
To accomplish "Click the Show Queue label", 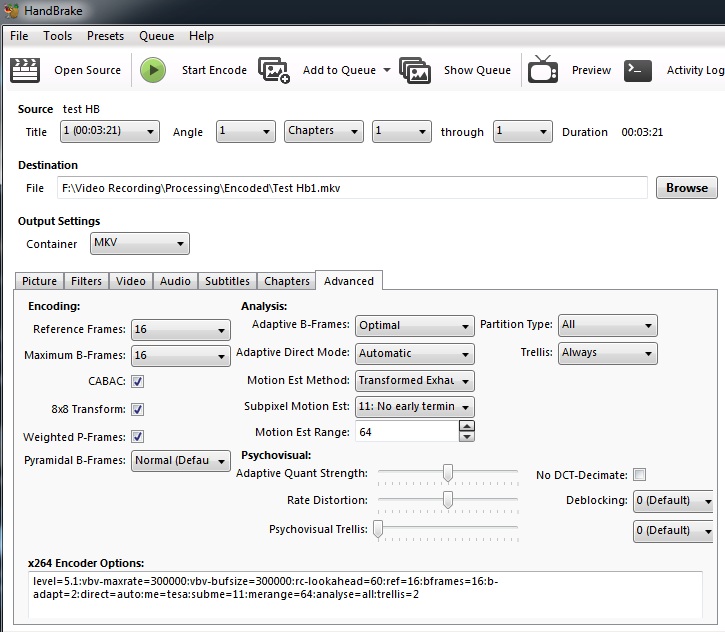I will [477, 70].
